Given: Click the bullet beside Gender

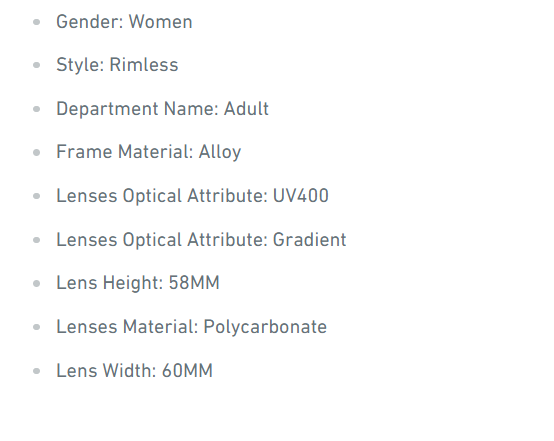Looking at the screenshot, I should 36,22.
